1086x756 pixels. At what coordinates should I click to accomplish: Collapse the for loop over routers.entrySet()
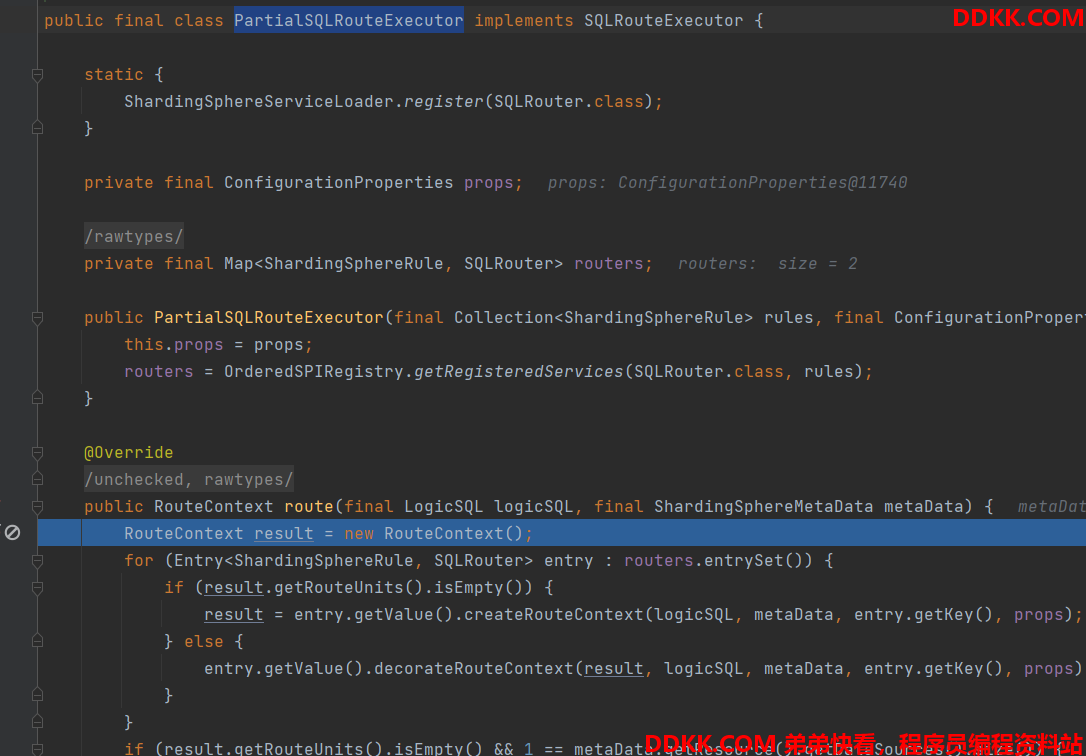(37, 561)
